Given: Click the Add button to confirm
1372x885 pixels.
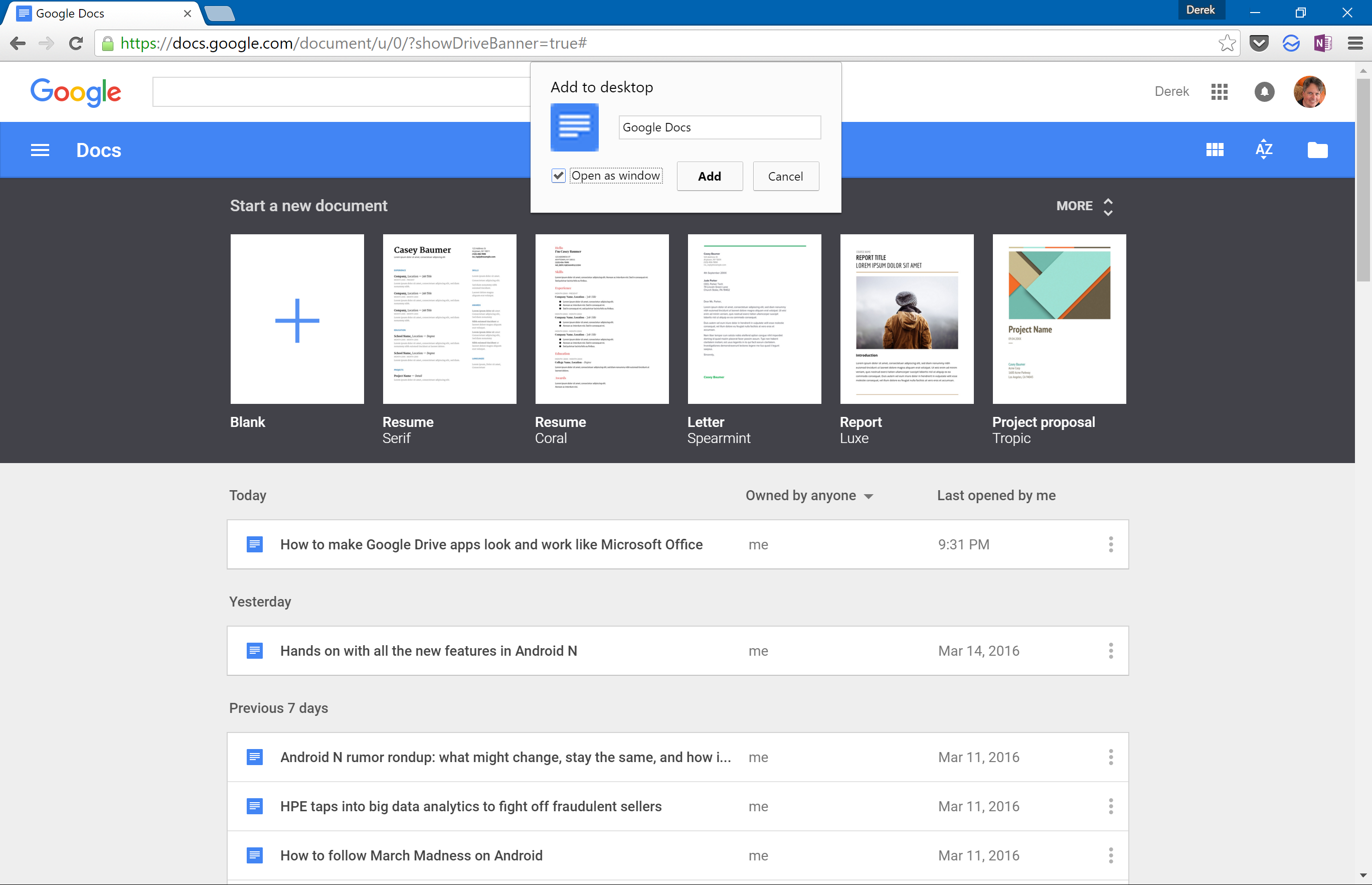Looking at the screenshot, I should 709,176.
